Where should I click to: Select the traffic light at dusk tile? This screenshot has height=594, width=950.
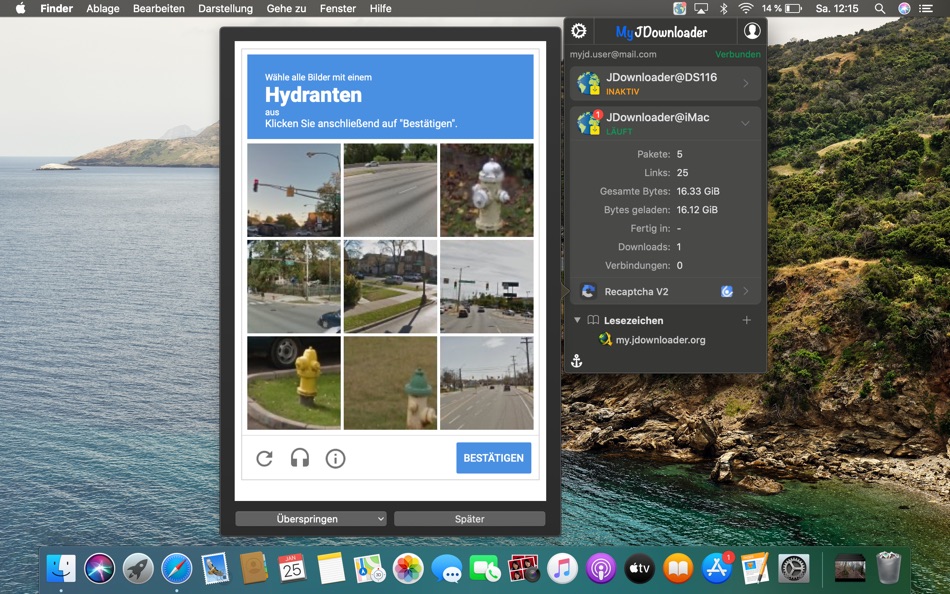click(294, 190)
